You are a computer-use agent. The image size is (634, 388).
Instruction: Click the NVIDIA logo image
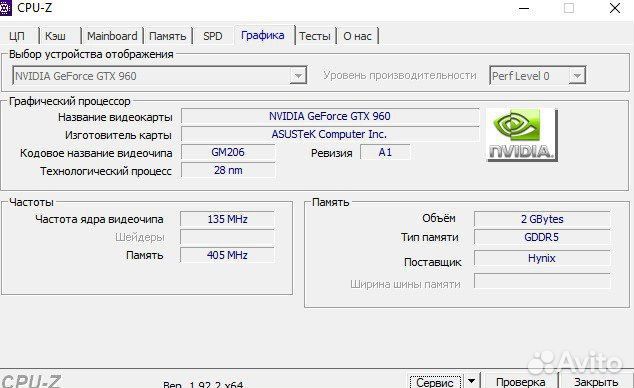[522, 135]
